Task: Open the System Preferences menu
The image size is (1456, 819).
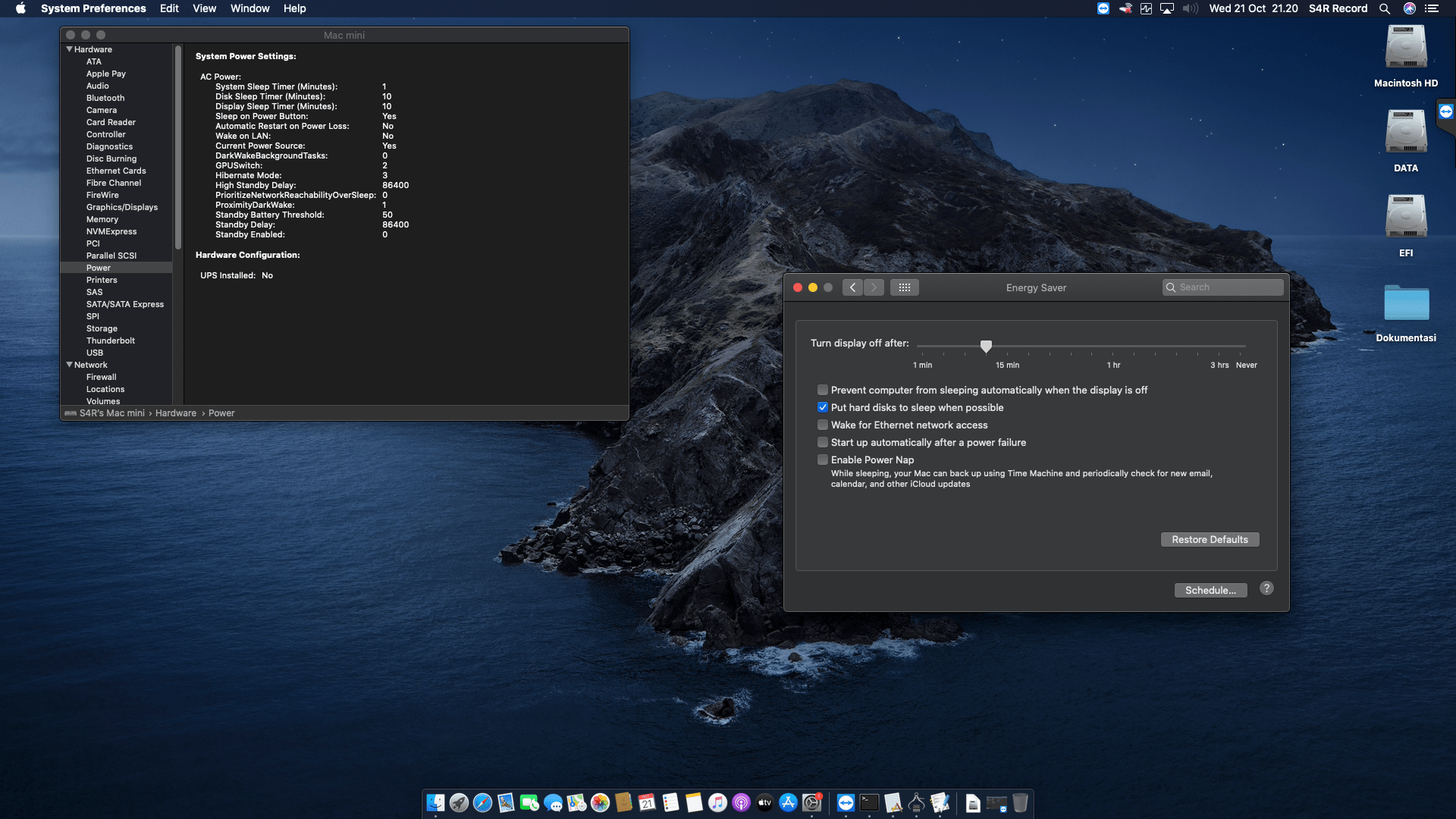Action: coord(93,8)
